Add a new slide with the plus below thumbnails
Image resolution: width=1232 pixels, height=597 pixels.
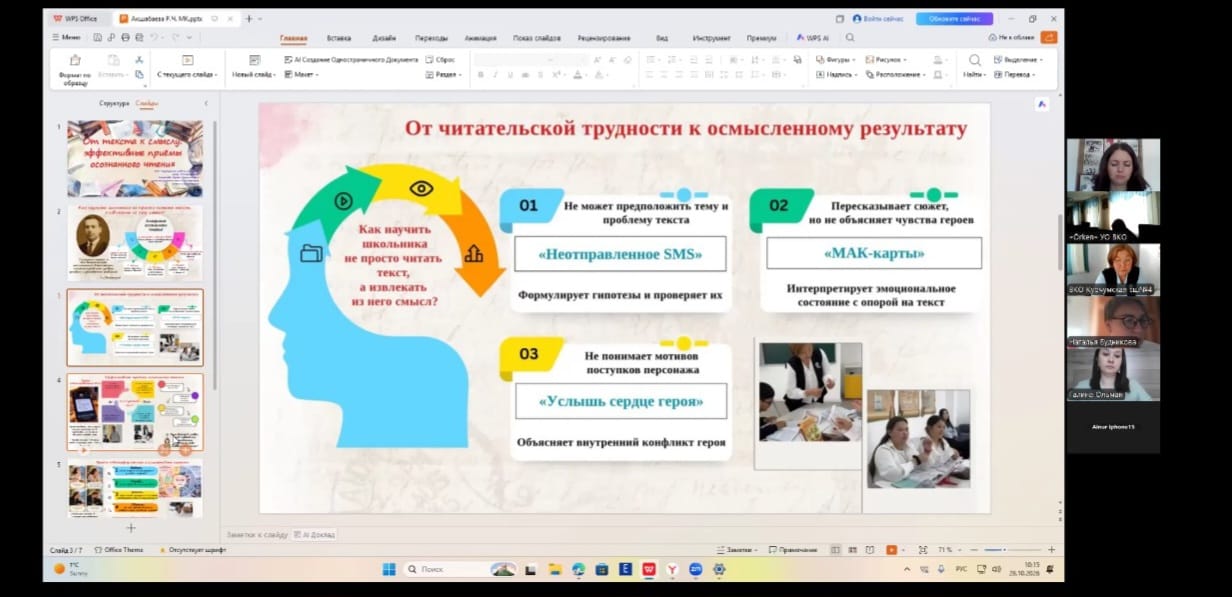click(x=130, y=528)
